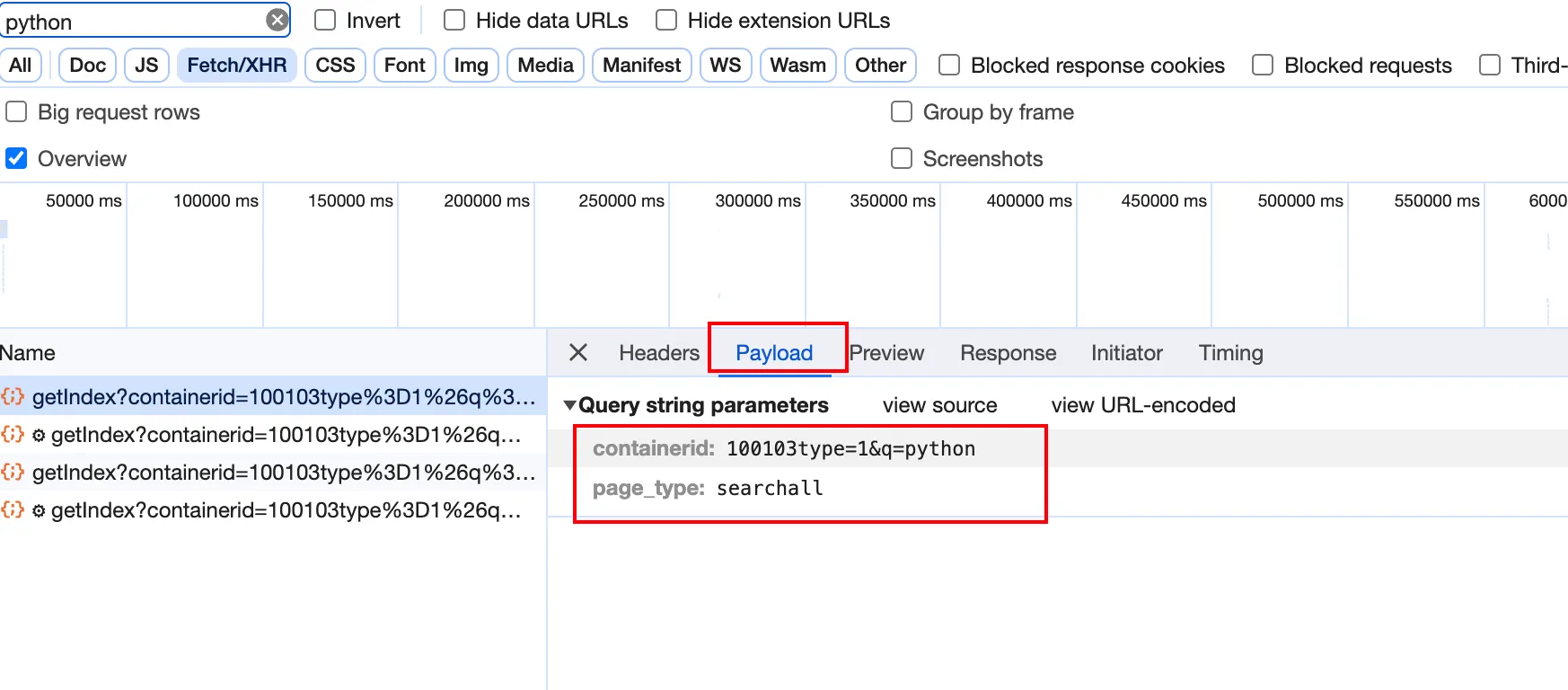Click JSON icon of third getIndex request

tap(13, 472)
